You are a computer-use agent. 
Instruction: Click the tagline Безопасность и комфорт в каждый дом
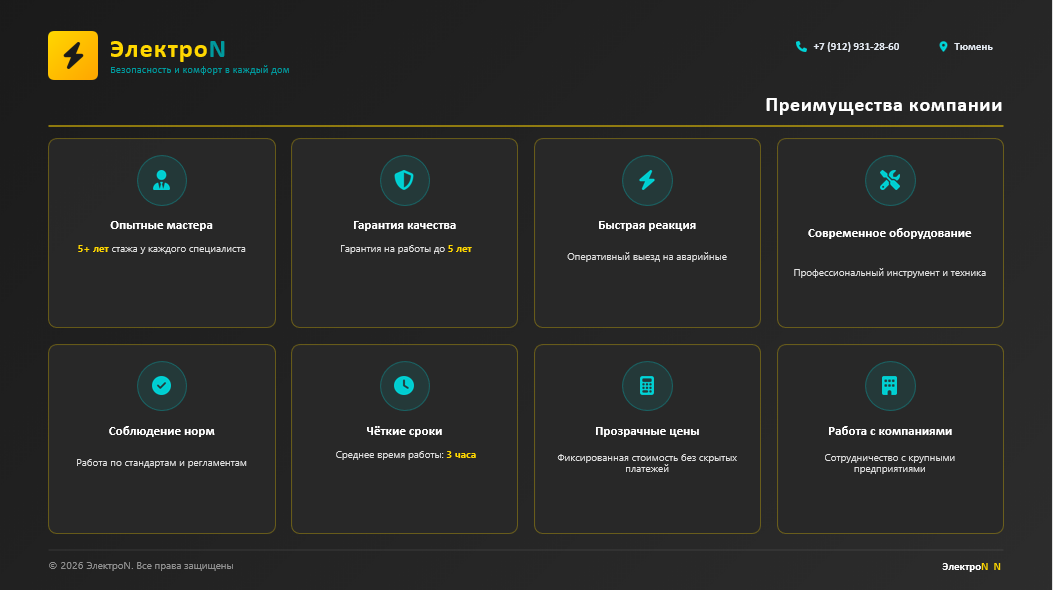[199, 70]
